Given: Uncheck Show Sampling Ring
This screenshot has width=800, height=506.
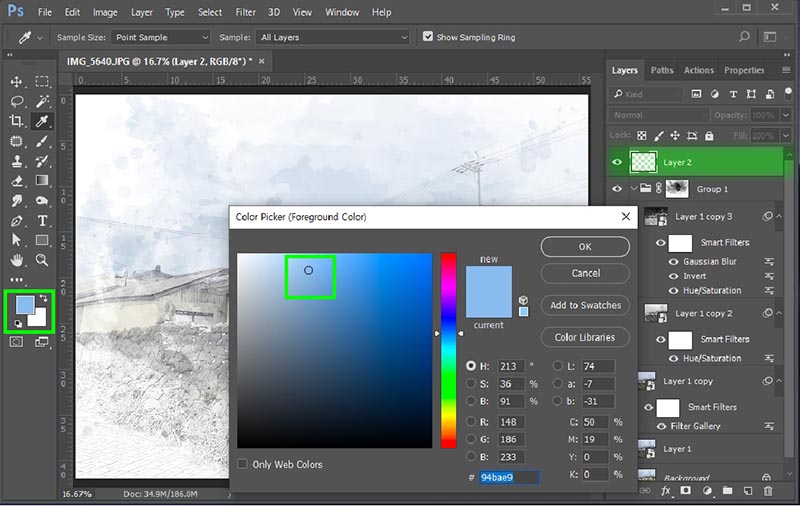Looking at the screenshot, I should click(428, 37).
